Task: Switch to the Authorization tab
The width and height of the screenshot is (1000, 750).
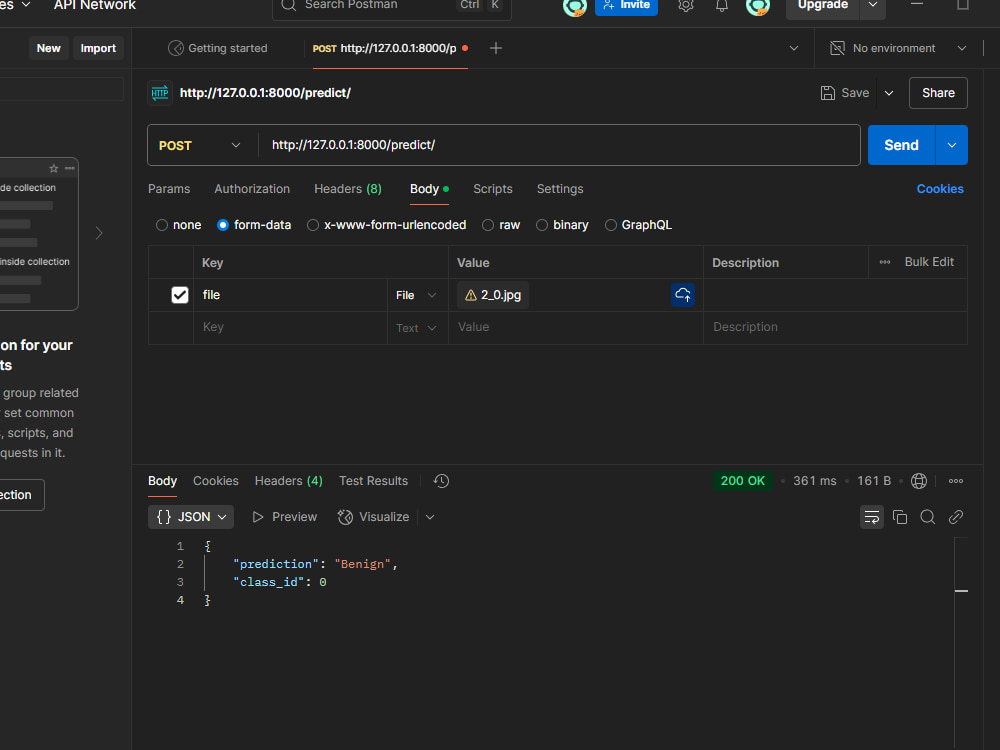Action: click(x=252, y=189)
